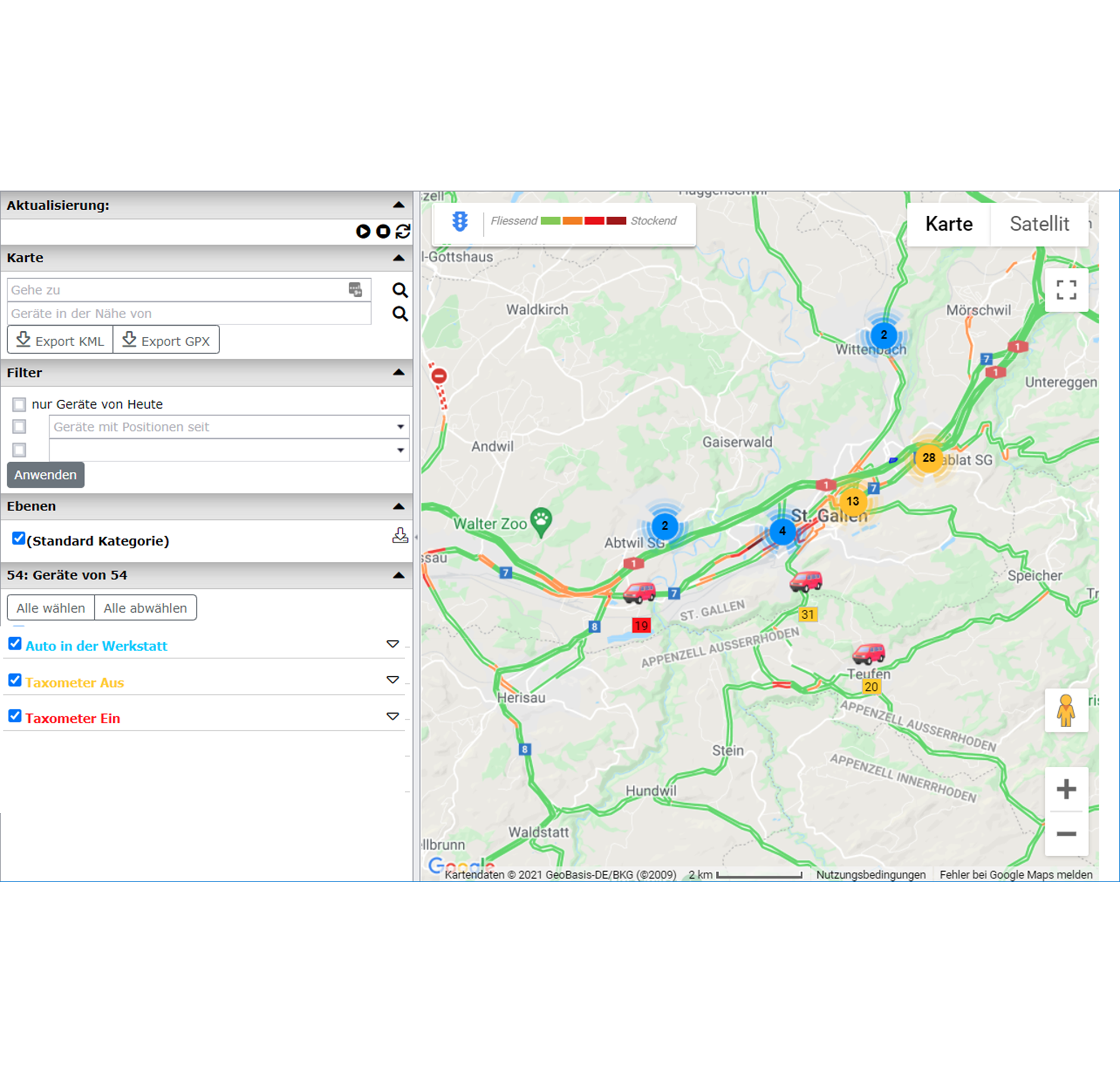Image resolution: width=1120 pixels, height=1071 pixels.
Task: Select all devices with 'Alle wählen'
Action: click(51, 608)
